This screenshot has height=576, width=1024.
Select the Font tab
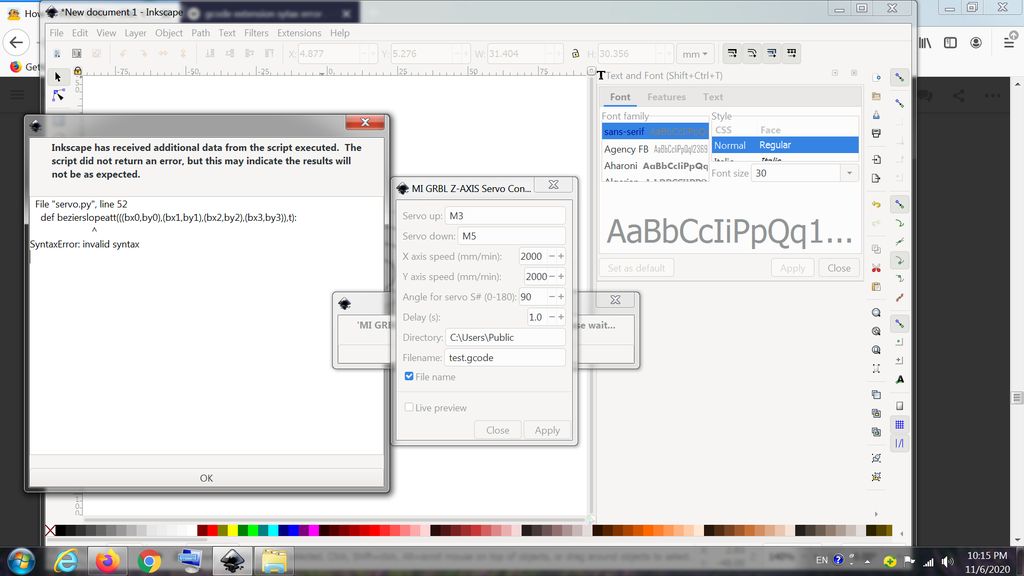620,97
